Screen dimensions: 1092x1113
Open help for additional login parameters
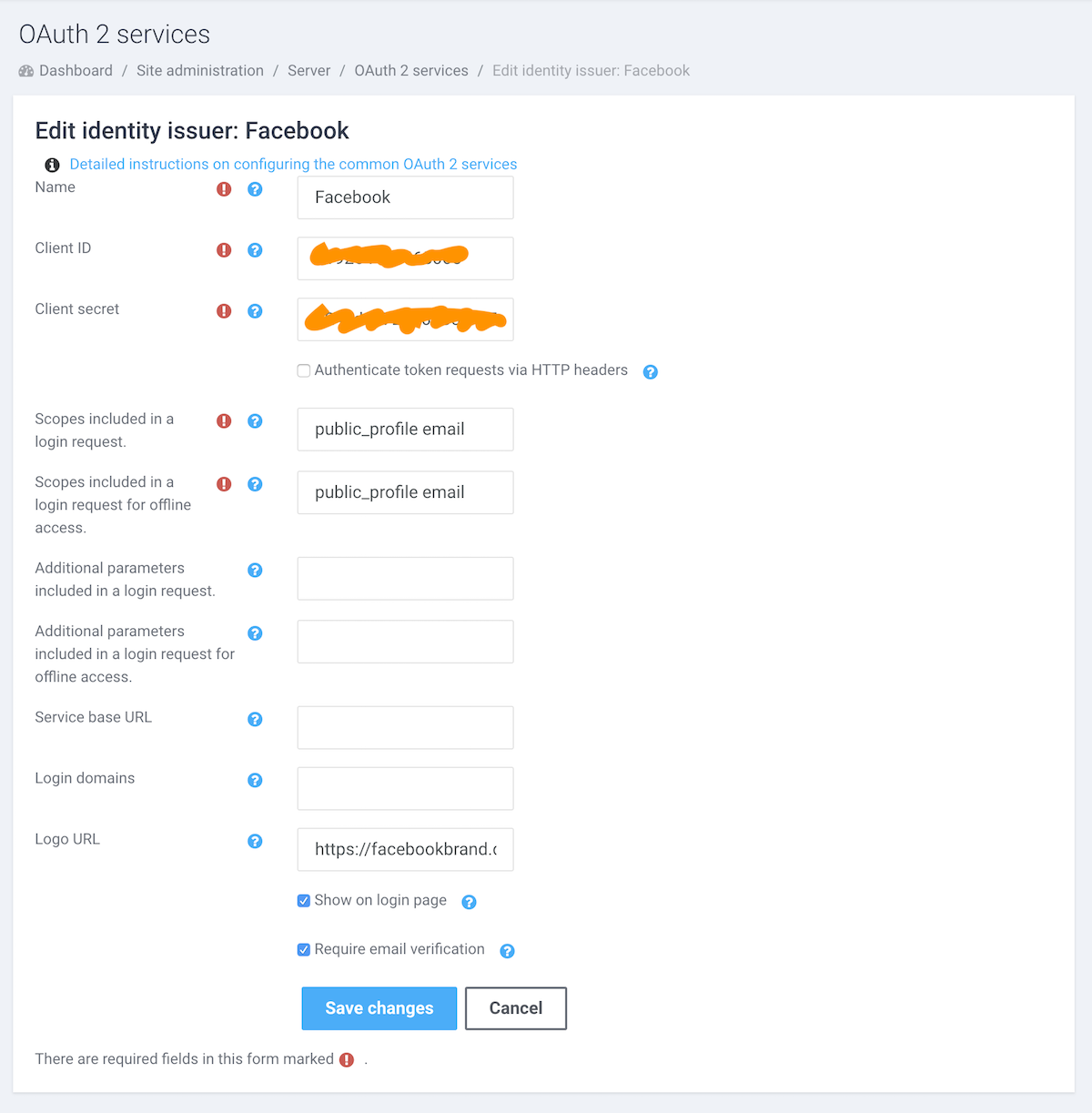coord(255,570)
